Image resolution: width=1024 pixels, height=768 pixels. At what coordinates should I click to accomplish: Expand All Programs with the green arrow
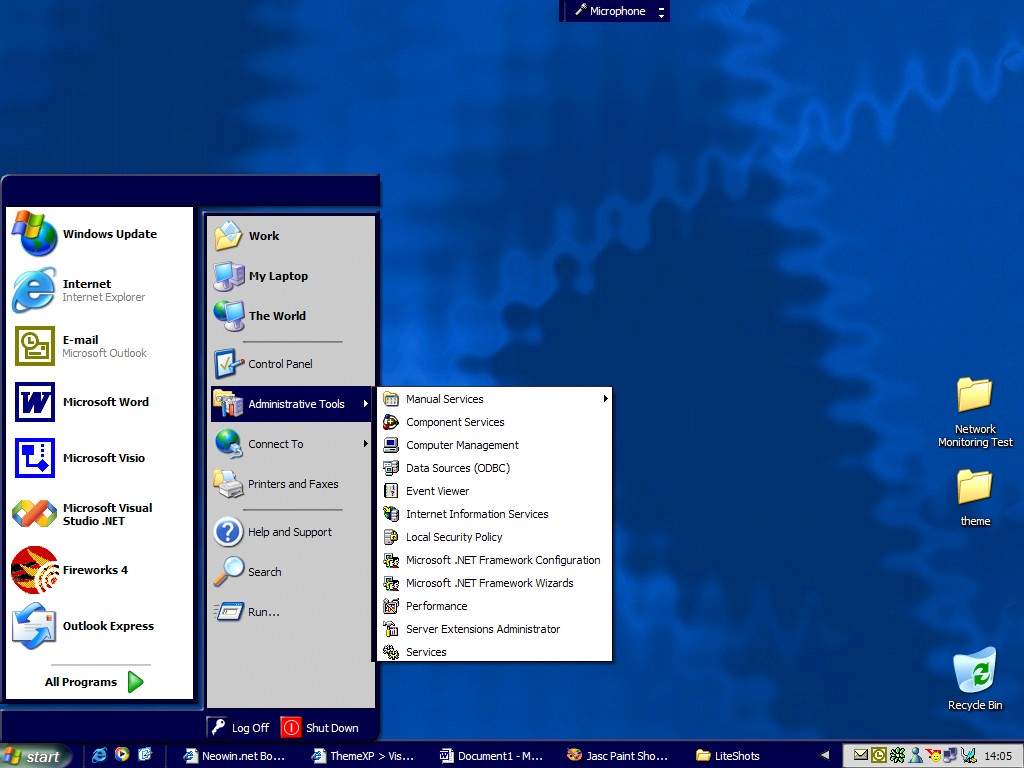pyautogui.click(x=135, y=682)
